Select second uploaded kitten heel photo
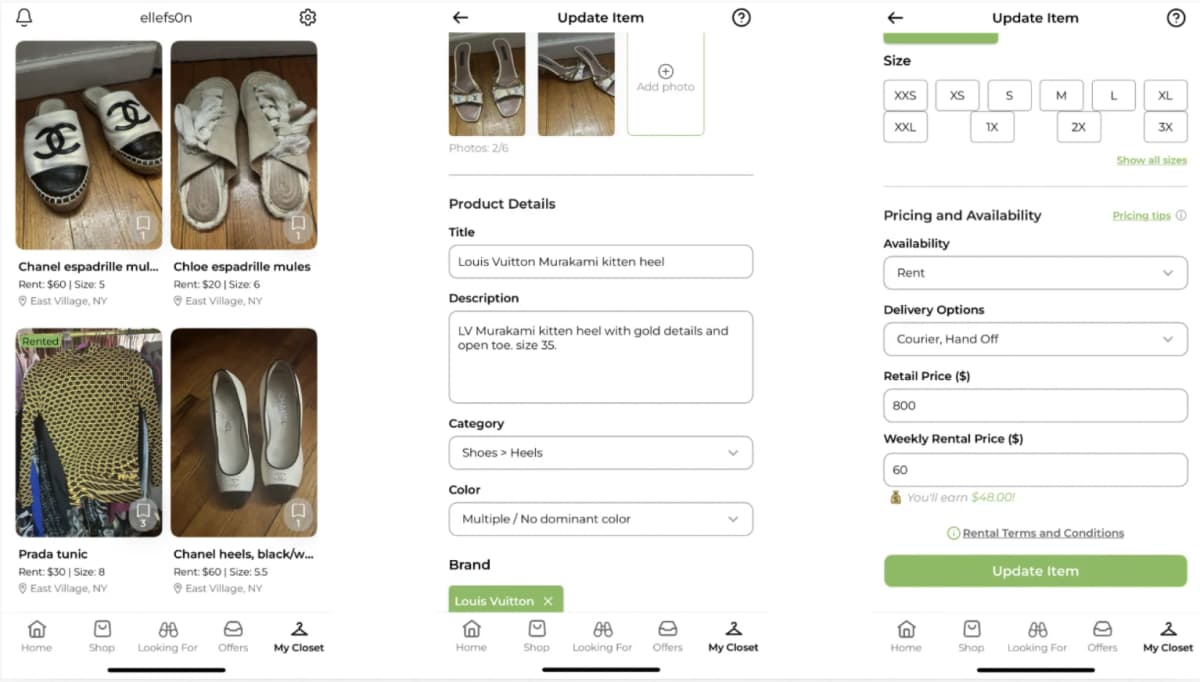 (x=576, y=83)
